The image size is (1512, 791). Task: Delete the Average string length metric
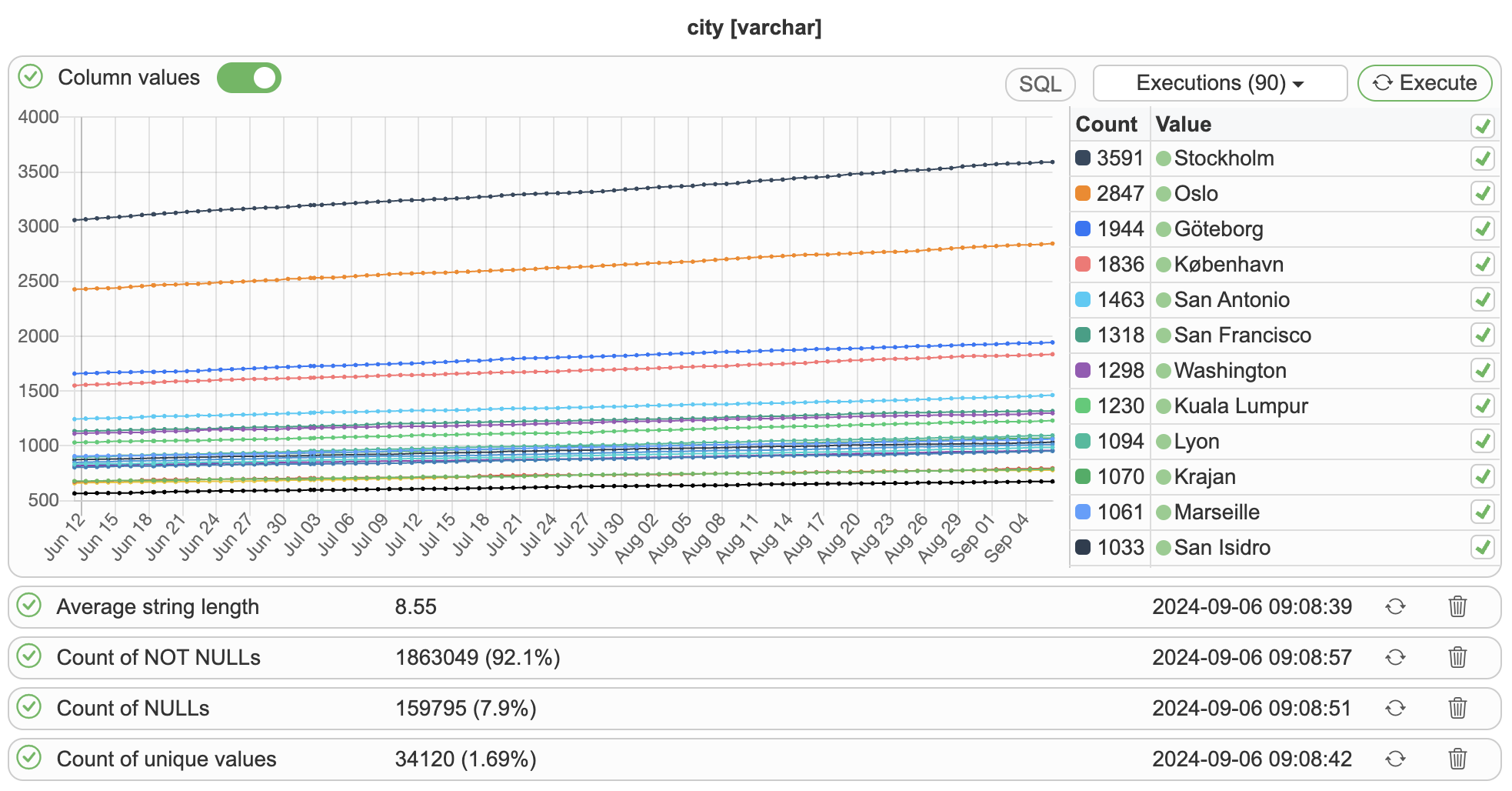[x=1457, y=607]
